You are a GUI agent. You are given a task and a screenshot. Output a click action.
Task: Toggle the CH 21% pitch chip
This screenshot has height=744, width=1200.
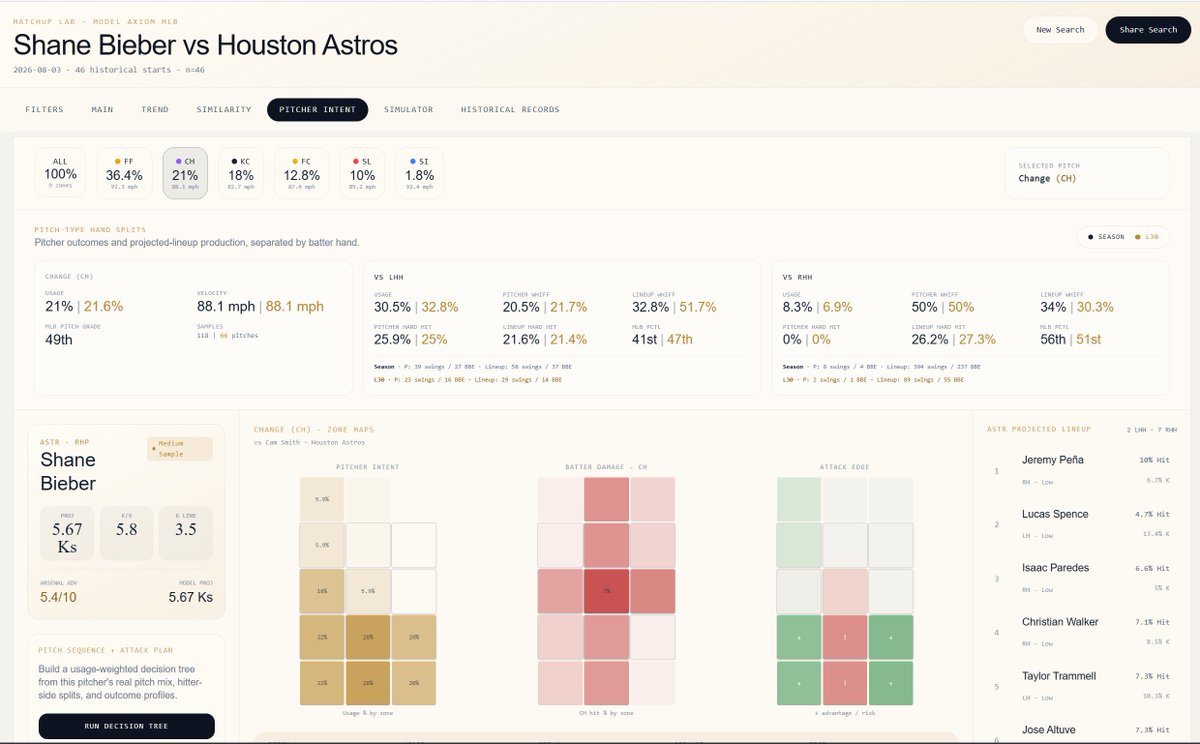click(185, 173)
